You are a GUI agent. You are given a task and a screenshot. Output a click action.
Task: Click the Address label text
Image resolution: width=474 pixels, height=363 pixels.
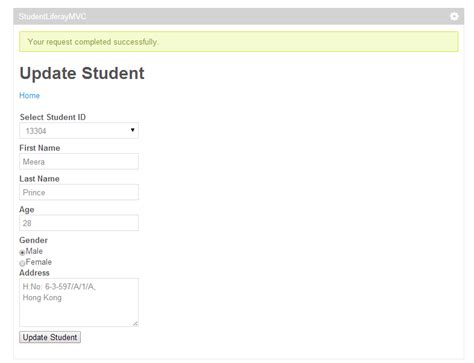[34, 273]
